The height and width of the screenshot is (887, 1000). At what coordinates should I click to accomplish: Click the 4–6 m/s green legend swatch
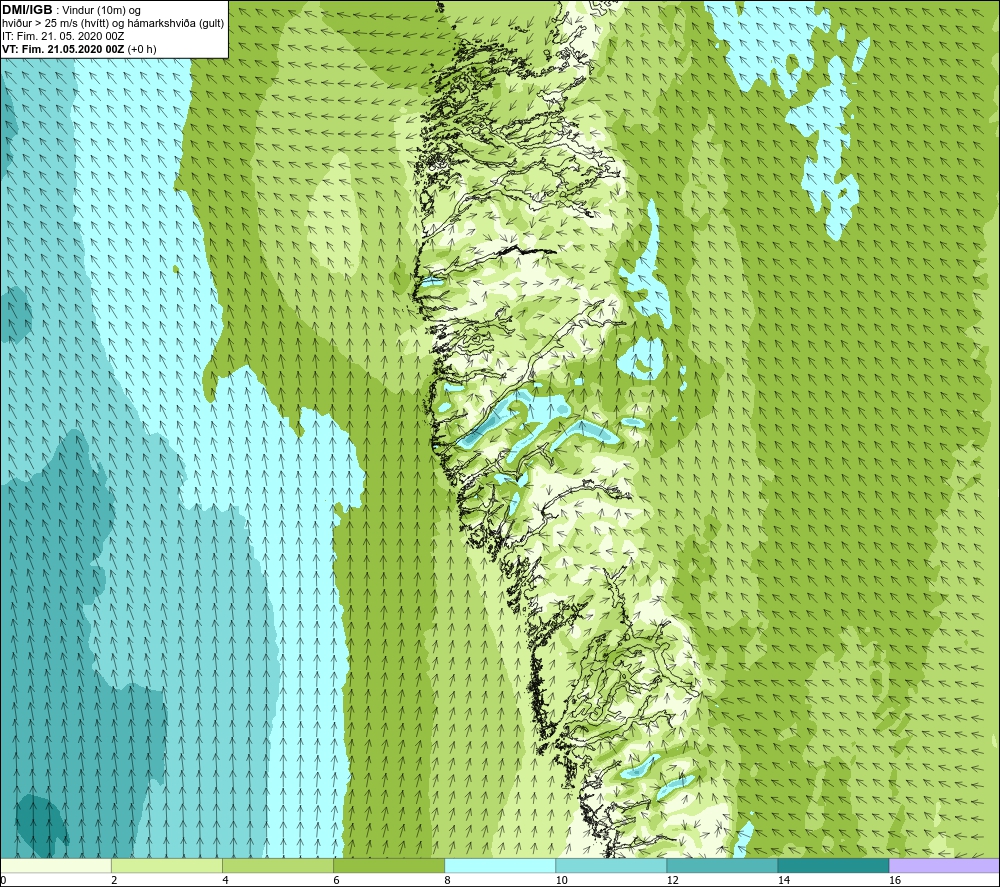point(277,865)
